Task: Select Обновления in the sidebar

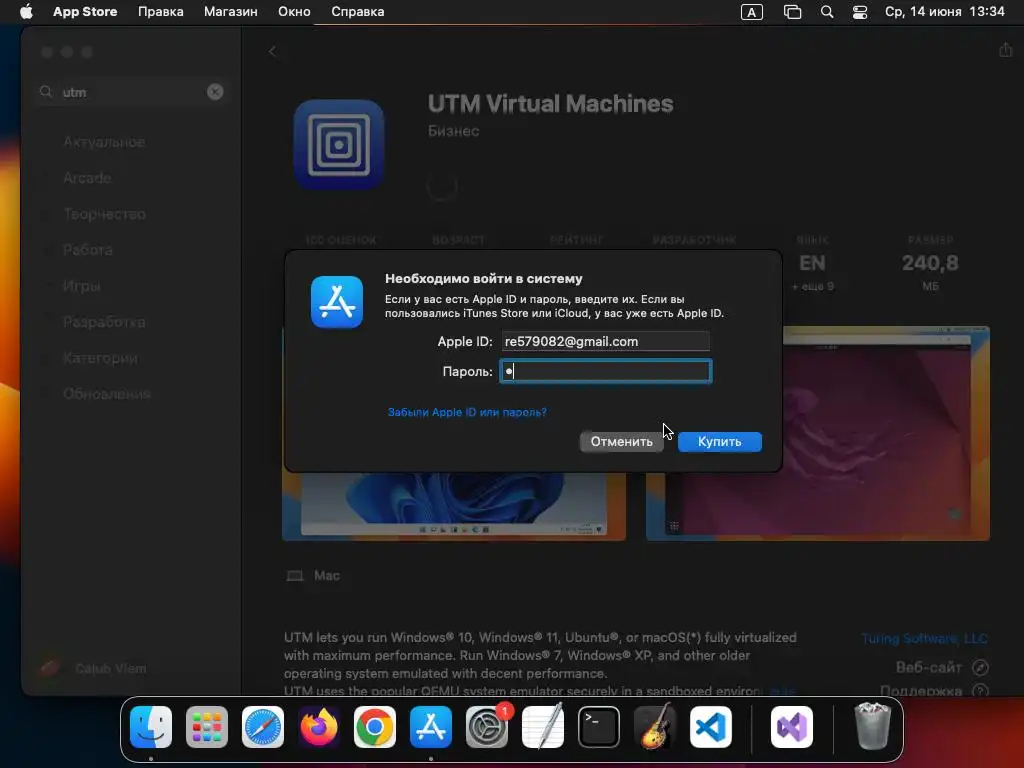Action: (106, 394)
